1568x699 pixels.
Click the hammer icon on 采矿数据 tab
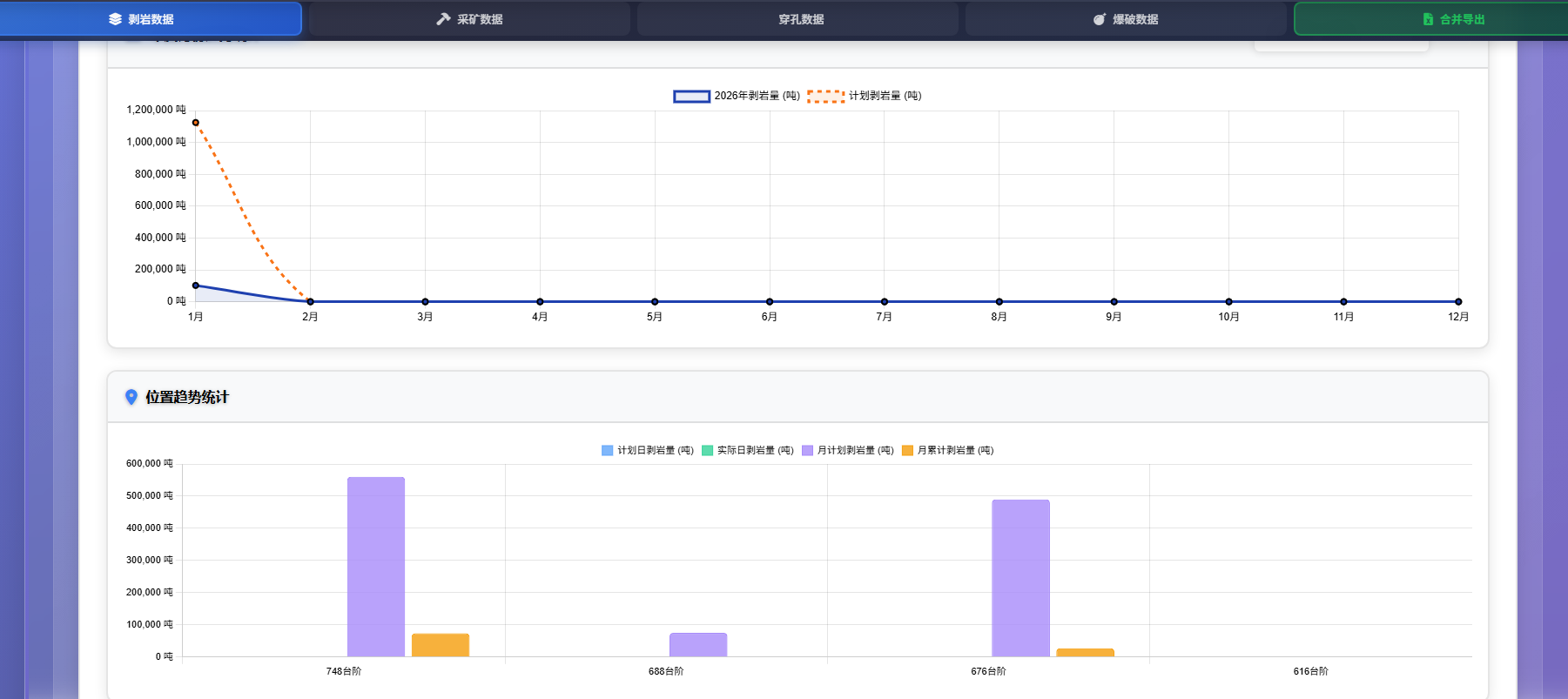[x=443, y=19]
